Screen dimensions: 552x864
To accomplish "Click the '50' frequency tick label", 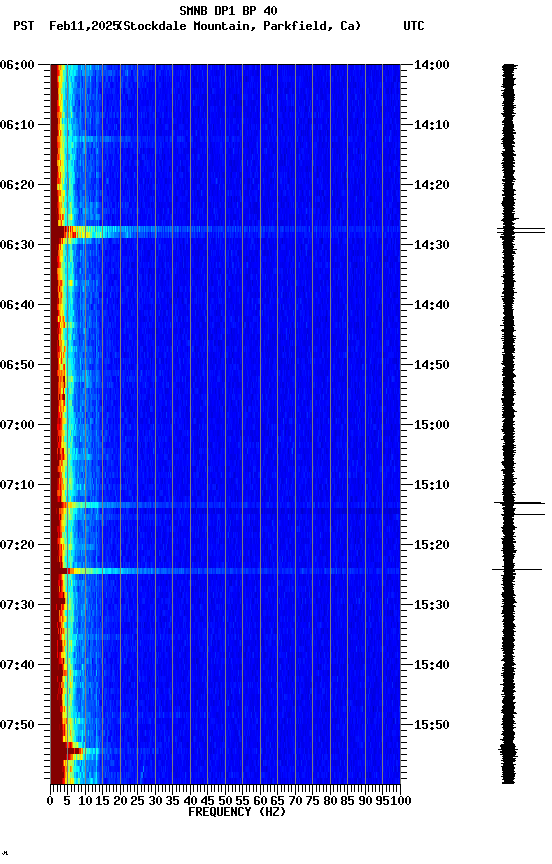I will tap(225, 802).
